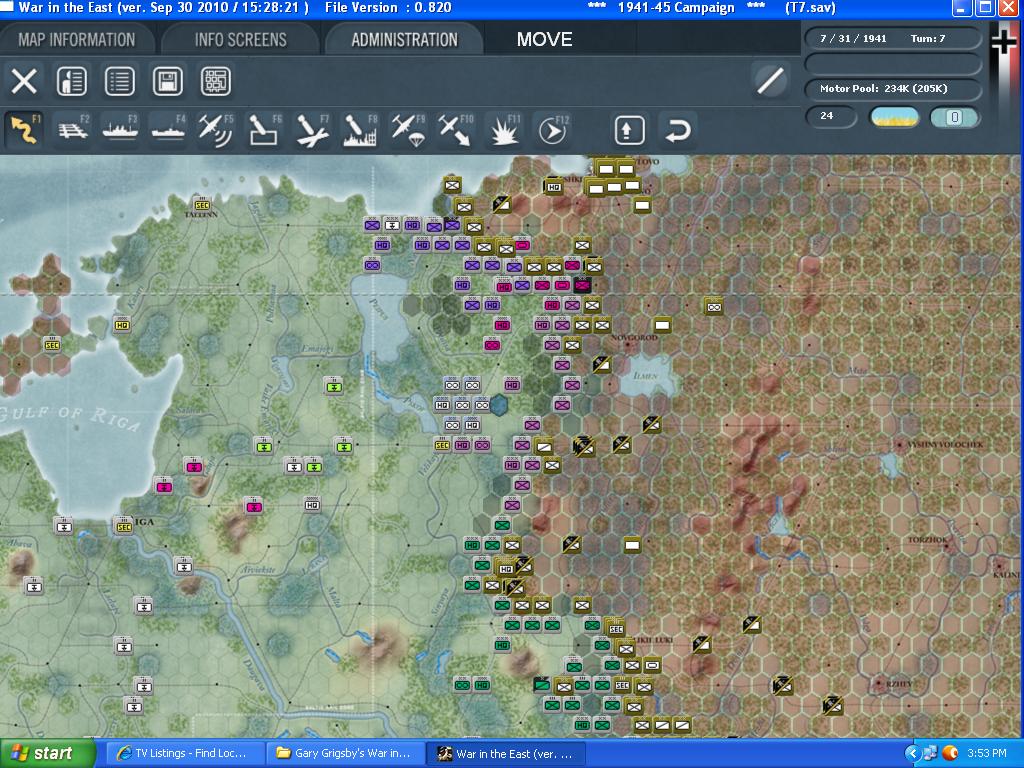
Task: Click the Novgorod city label
Action: tap(633, 338)
